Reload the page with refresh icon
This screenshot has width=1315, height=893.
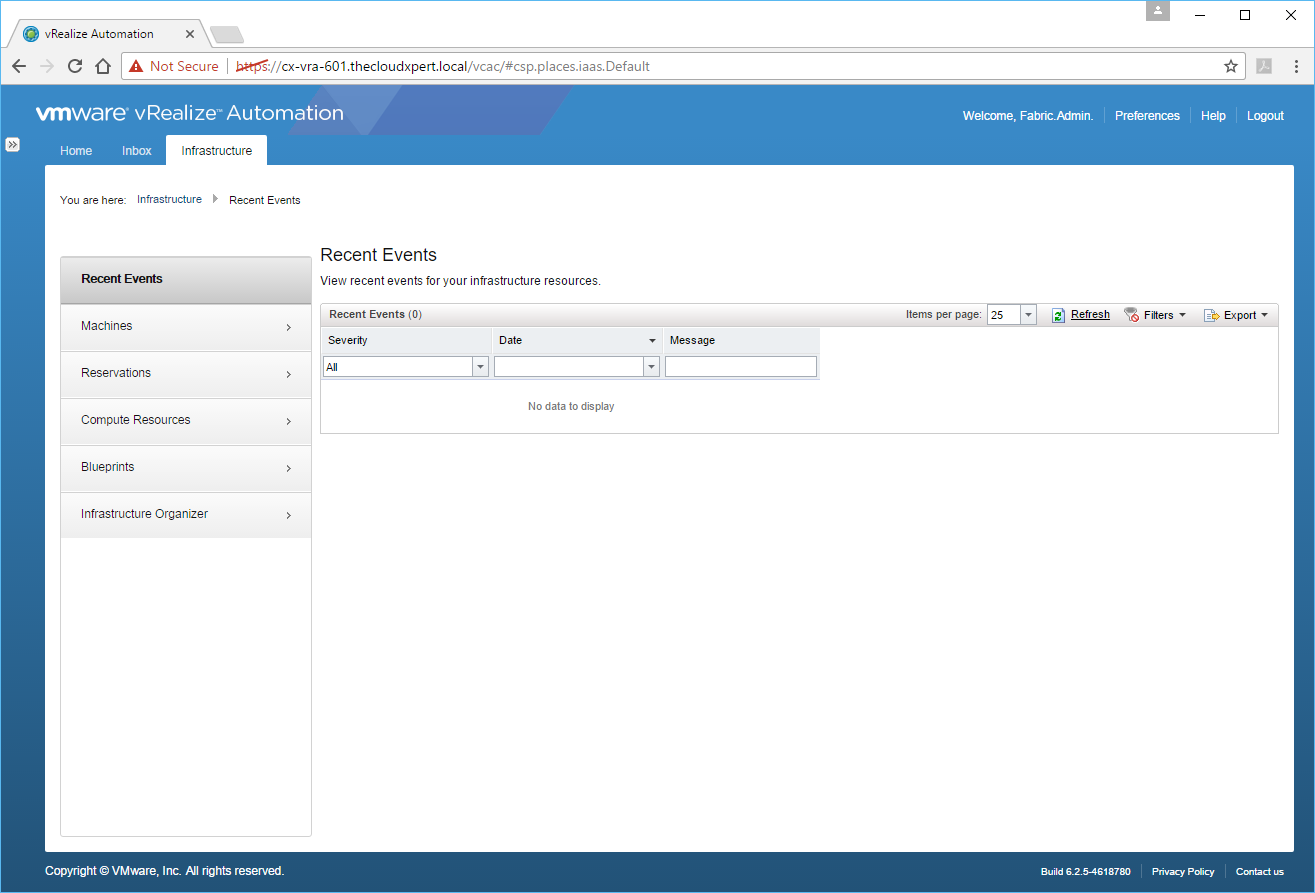(x=74, y=66)
